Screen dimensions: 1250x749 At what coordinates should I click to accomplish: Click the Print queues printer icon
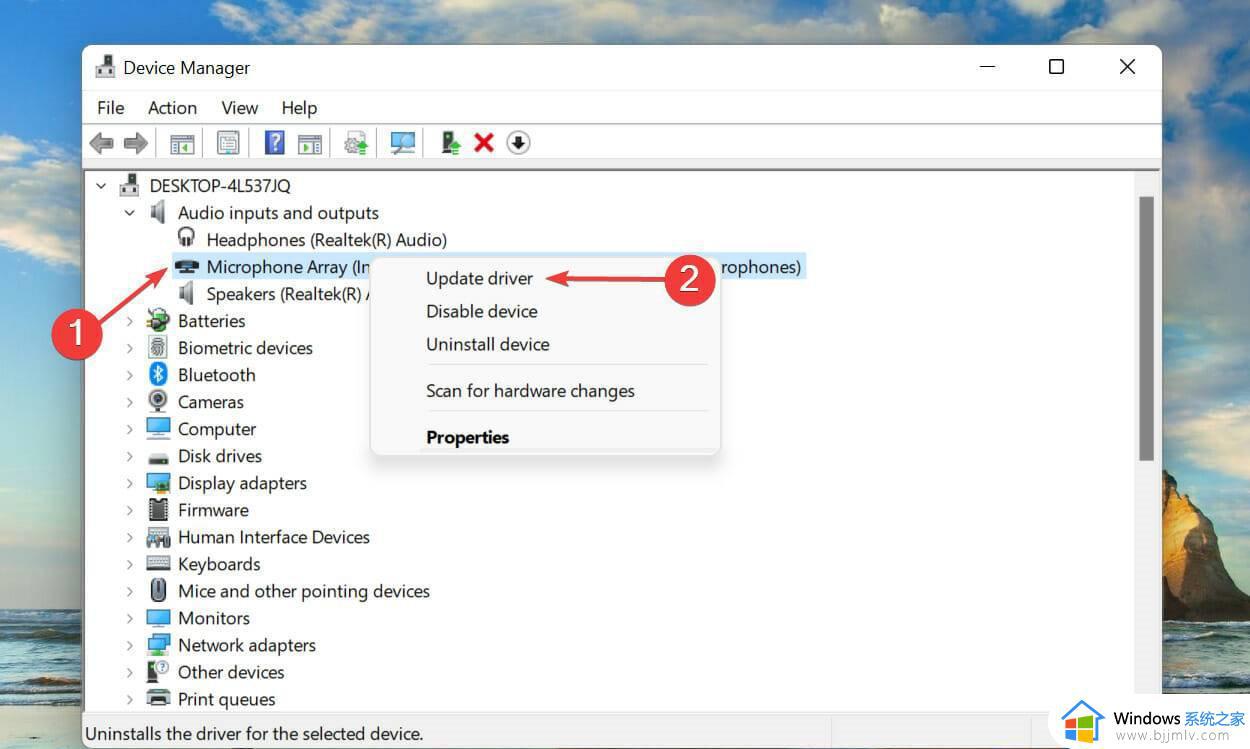click(158, 698)
